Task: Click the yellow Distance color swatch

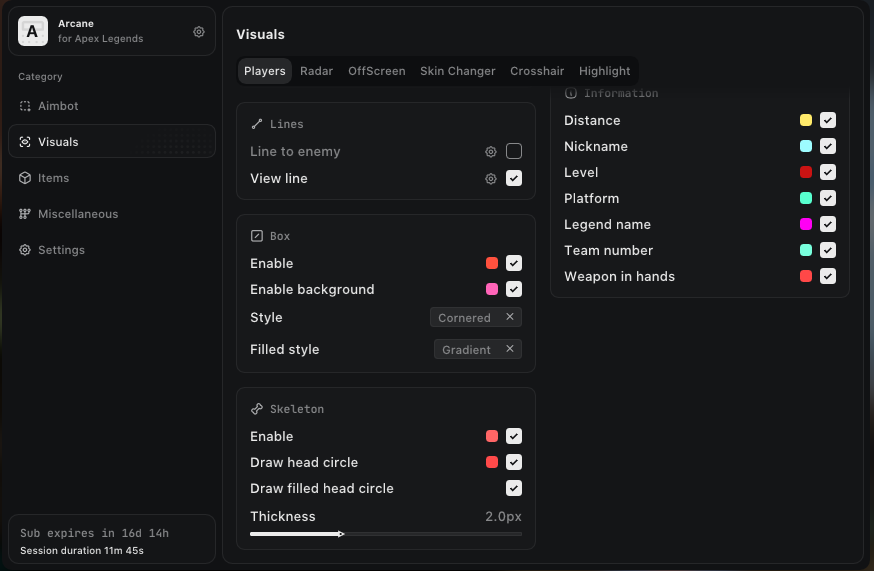Action: (x=806, y=121)
